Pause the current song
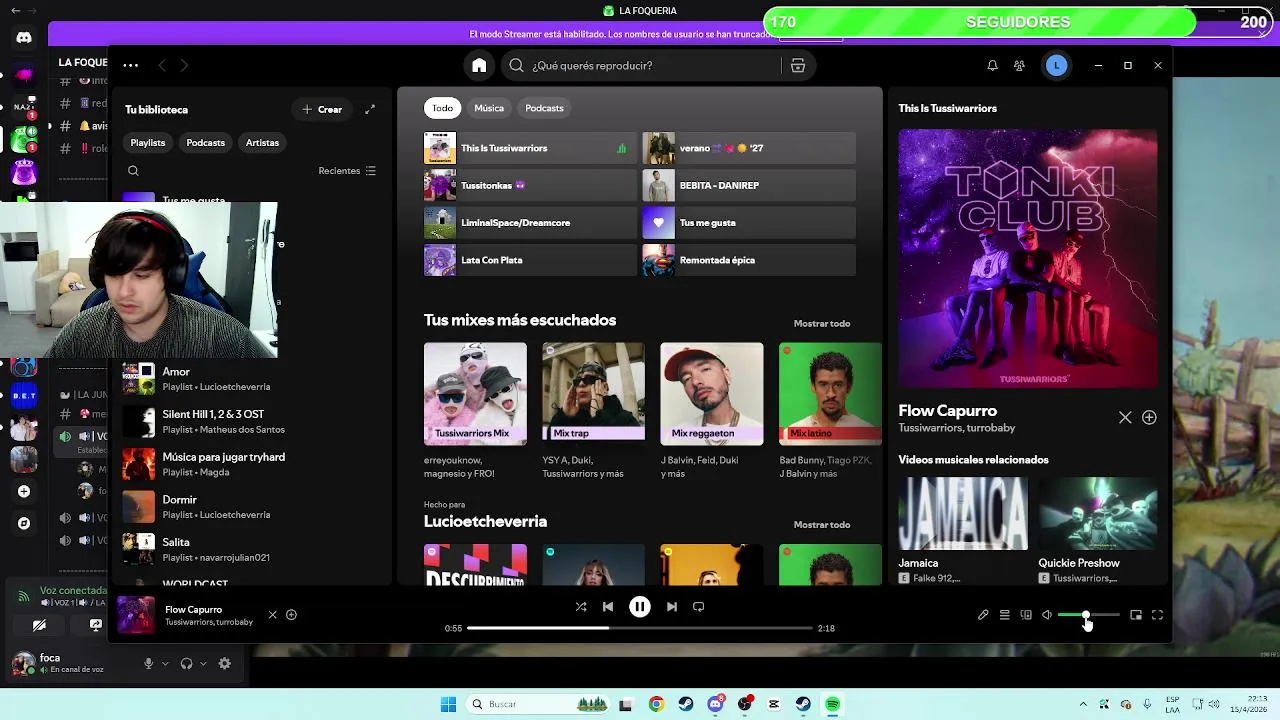Image resolution: width=1280 pixels, height=720 pixels. [640, 606]
